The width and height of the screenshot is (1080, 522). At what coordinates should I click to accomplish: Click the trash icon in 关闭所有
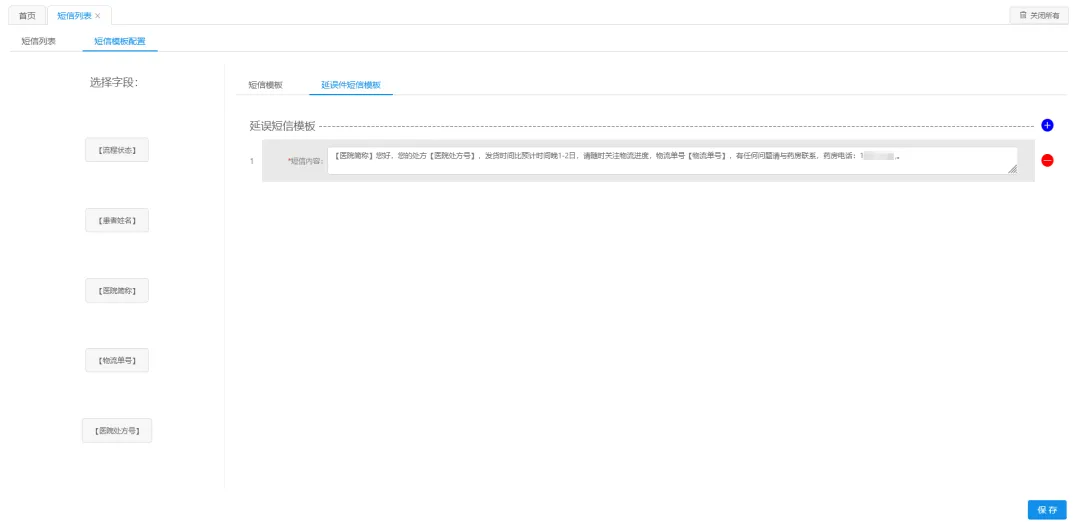[x=1022, y=15]
